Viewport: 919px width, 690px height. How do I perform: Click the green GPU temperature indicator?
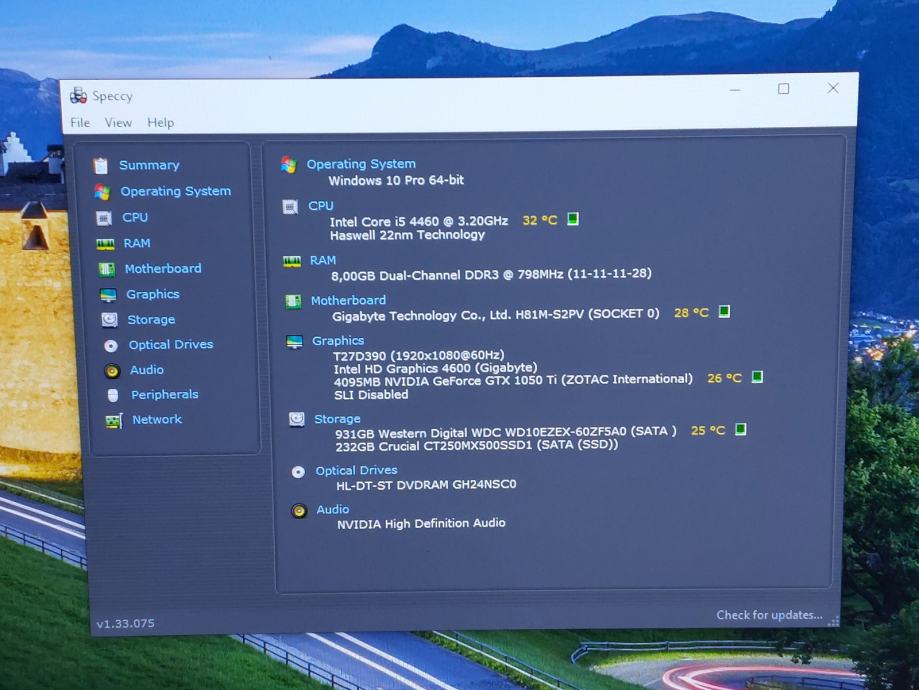[x=757, y=377]
